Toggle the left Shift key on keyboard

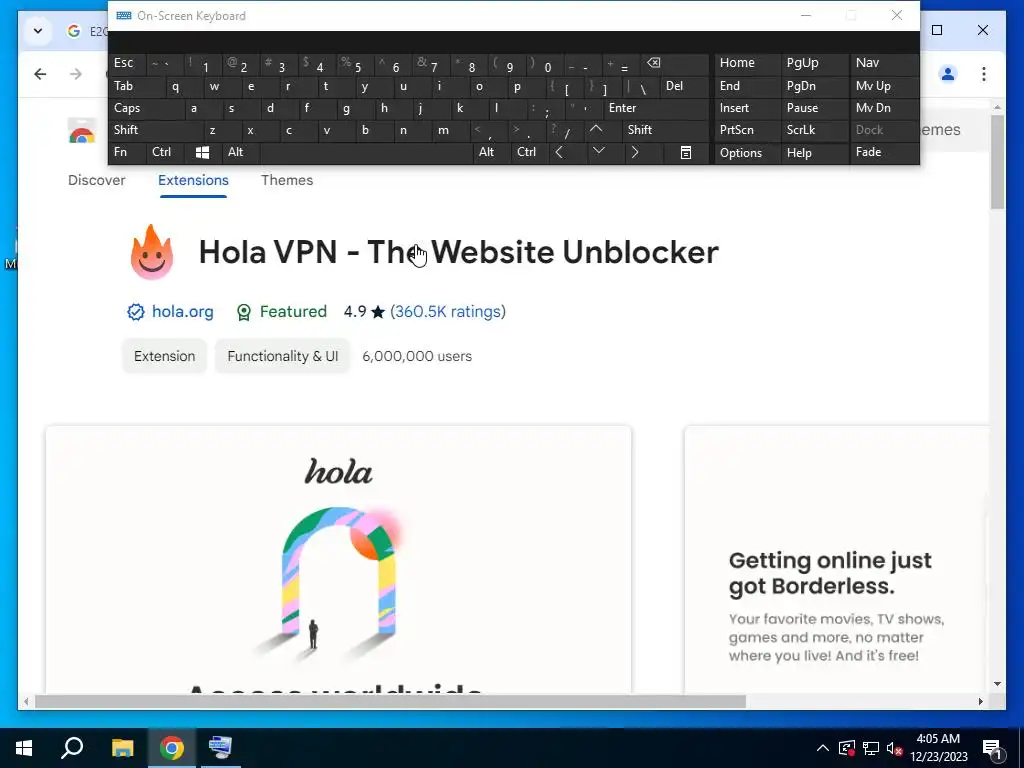click(x=155, y=130)
